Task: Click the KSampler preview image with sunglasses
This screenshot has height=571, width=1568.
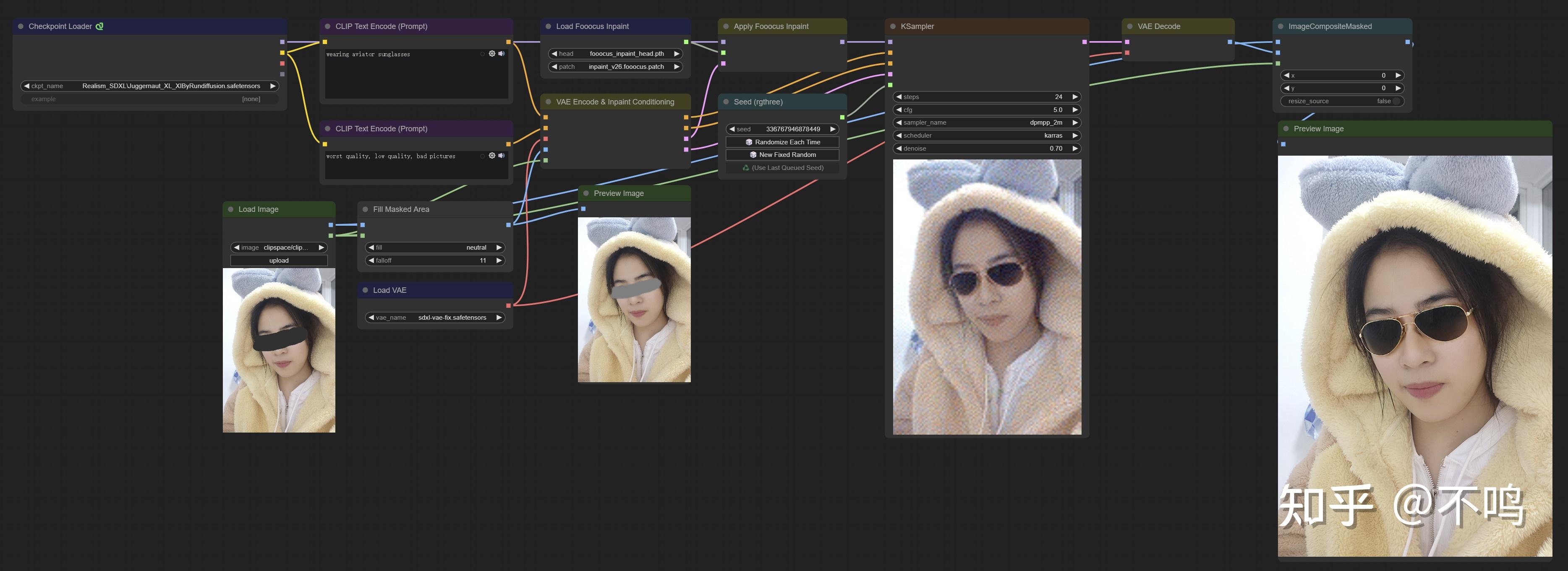Action: pos(987,297)
